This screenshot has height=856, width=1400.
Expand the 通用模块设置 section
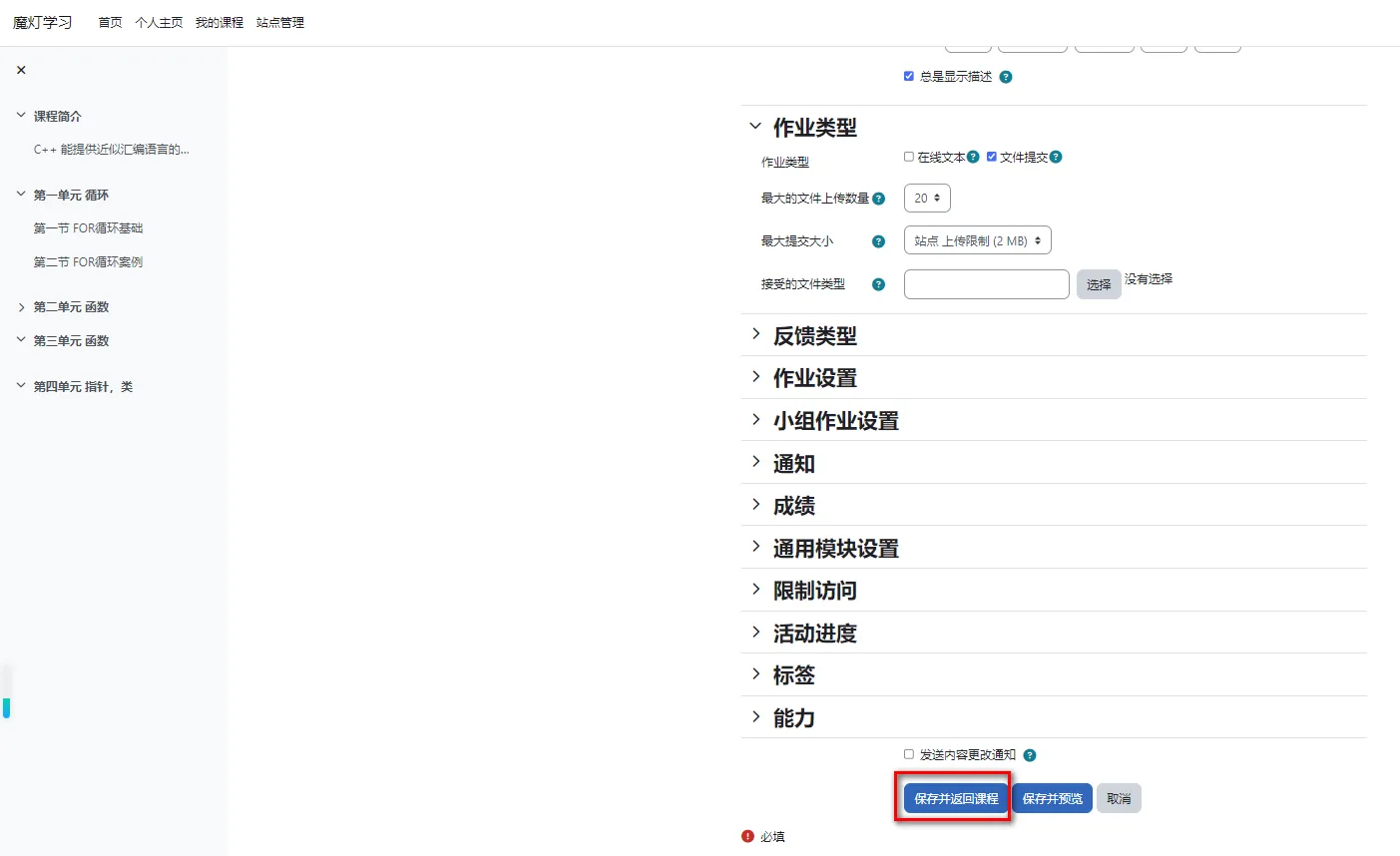pyautogui.click(x=755, y=548)
